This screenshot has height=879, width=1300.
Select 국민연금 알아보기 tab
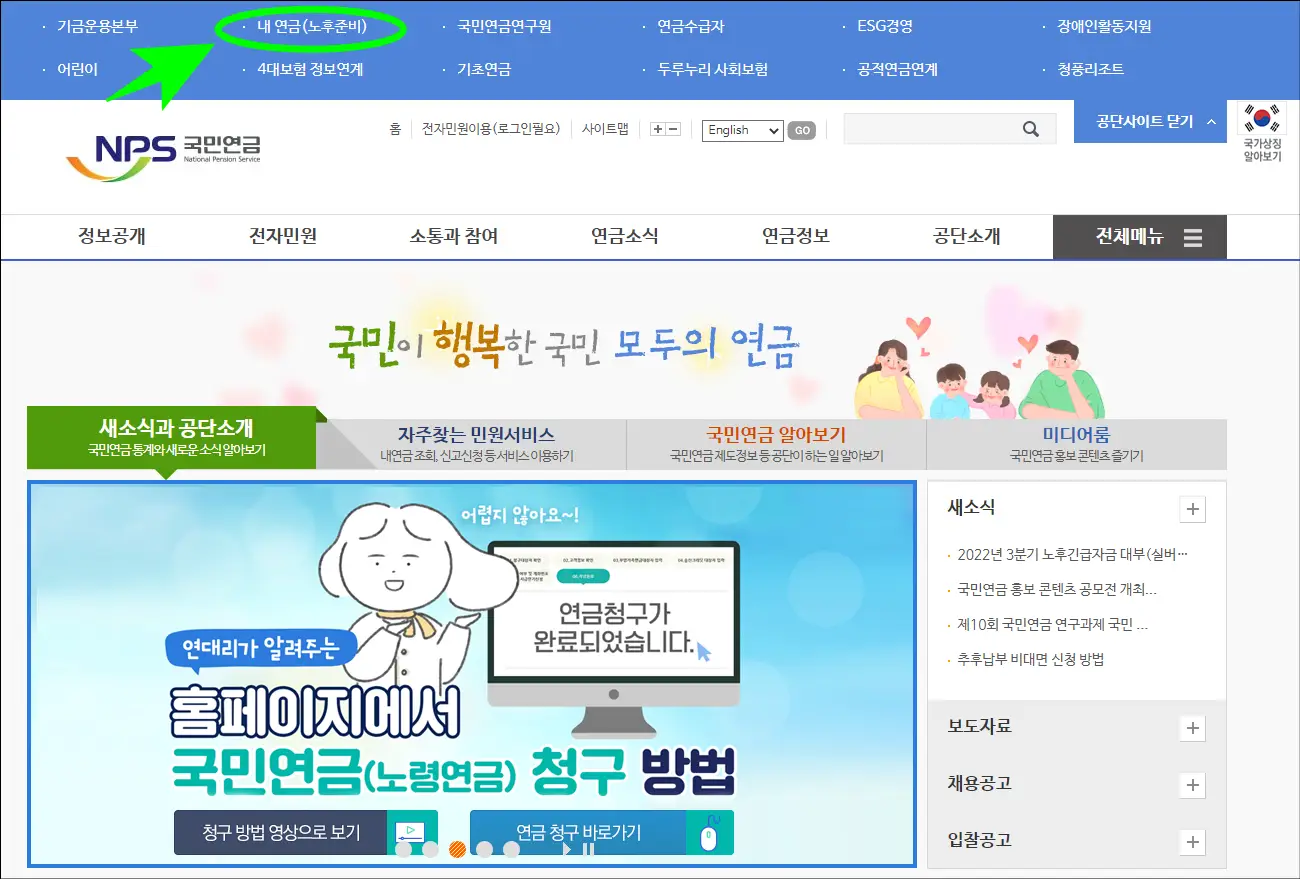point(776,444)
